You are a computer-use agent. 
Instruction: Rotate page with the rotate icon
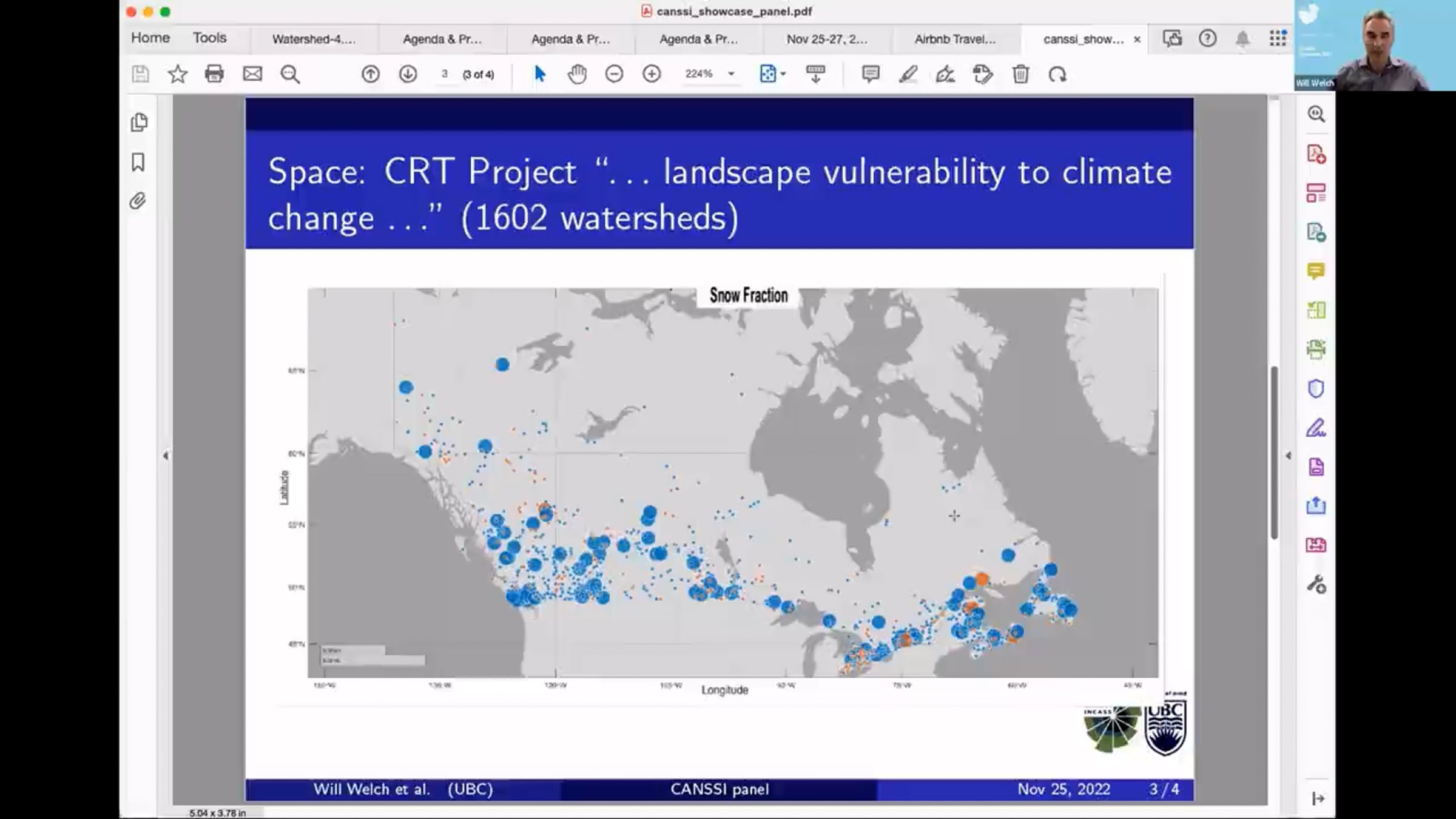point(1057,74)
